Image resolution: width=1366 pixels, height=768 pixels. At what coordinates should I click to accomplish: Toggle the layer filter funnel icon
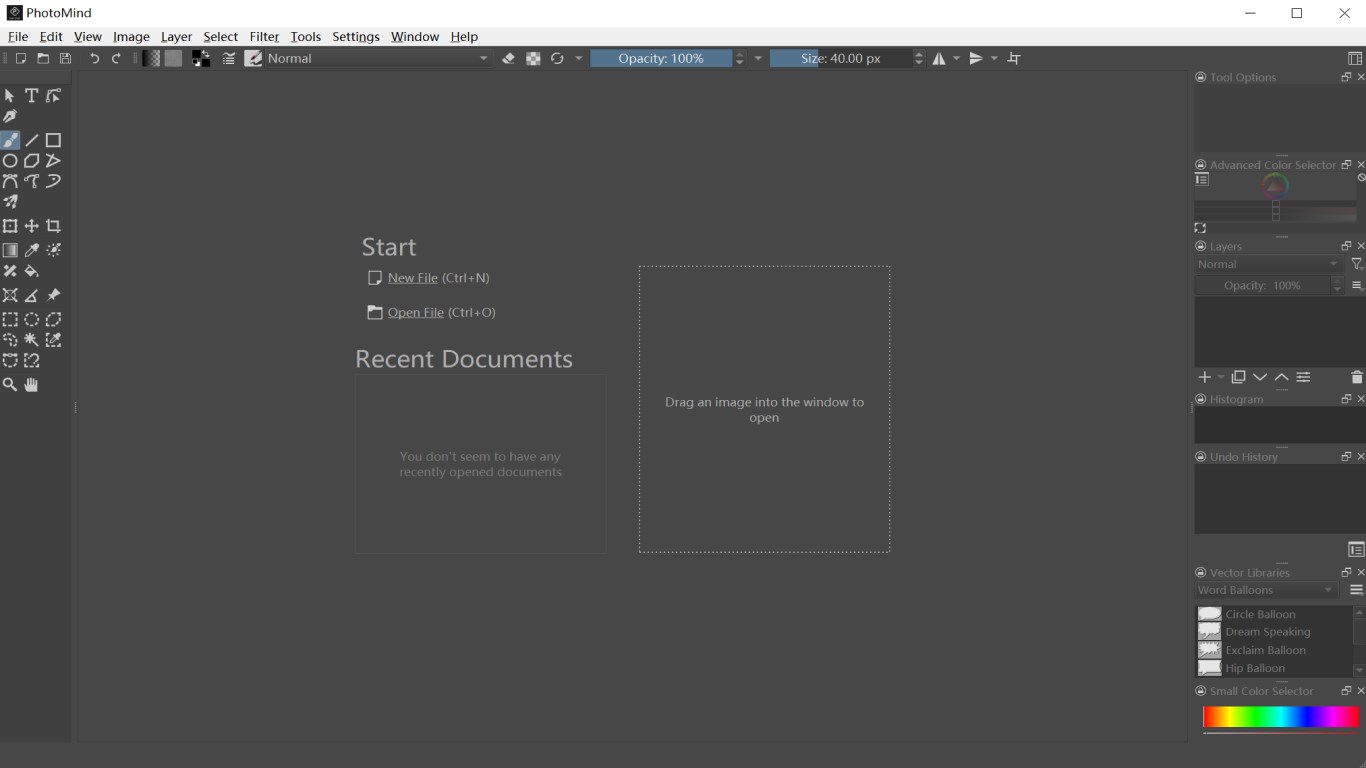[1357, 264]
